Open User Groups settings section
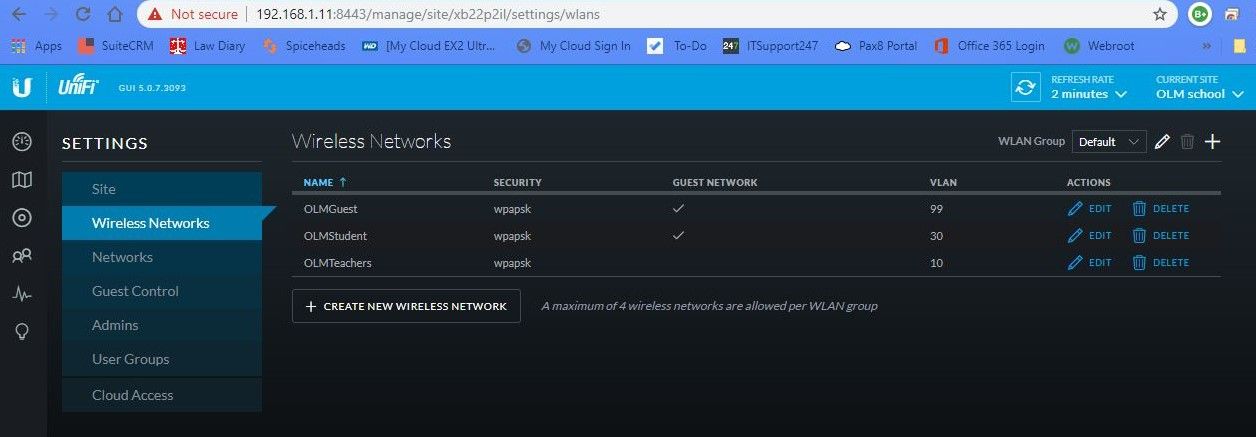The image size is (1256, 437). click(x=130, y=359)
